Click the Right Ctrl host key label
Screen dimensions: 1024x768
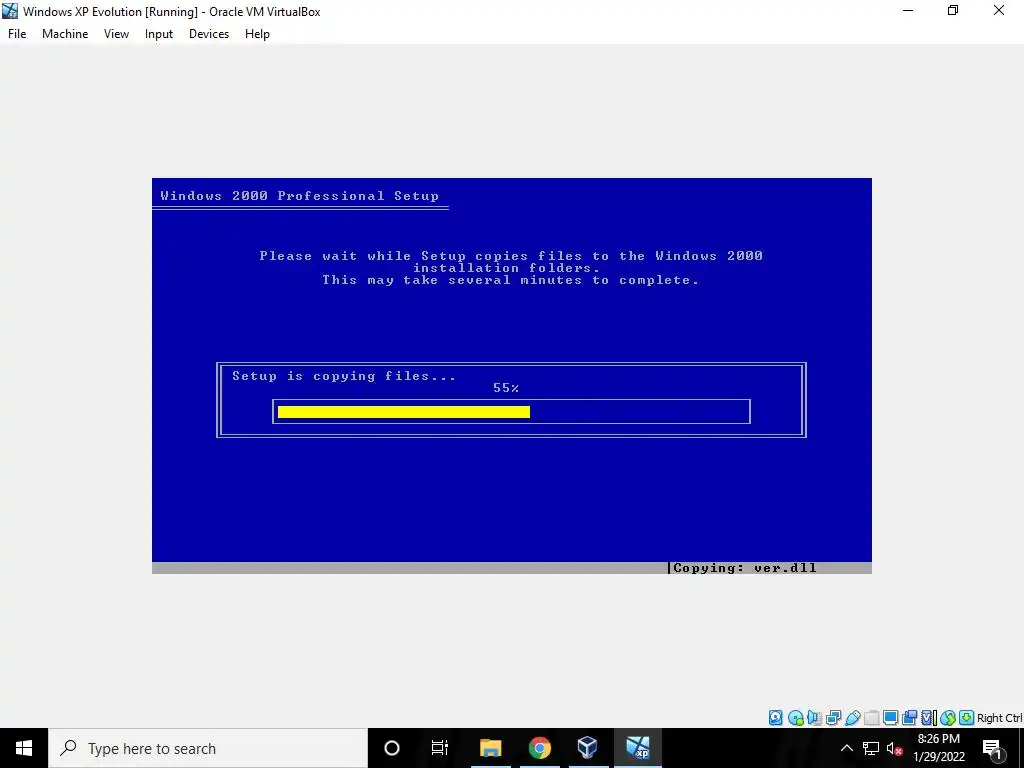1000,718
